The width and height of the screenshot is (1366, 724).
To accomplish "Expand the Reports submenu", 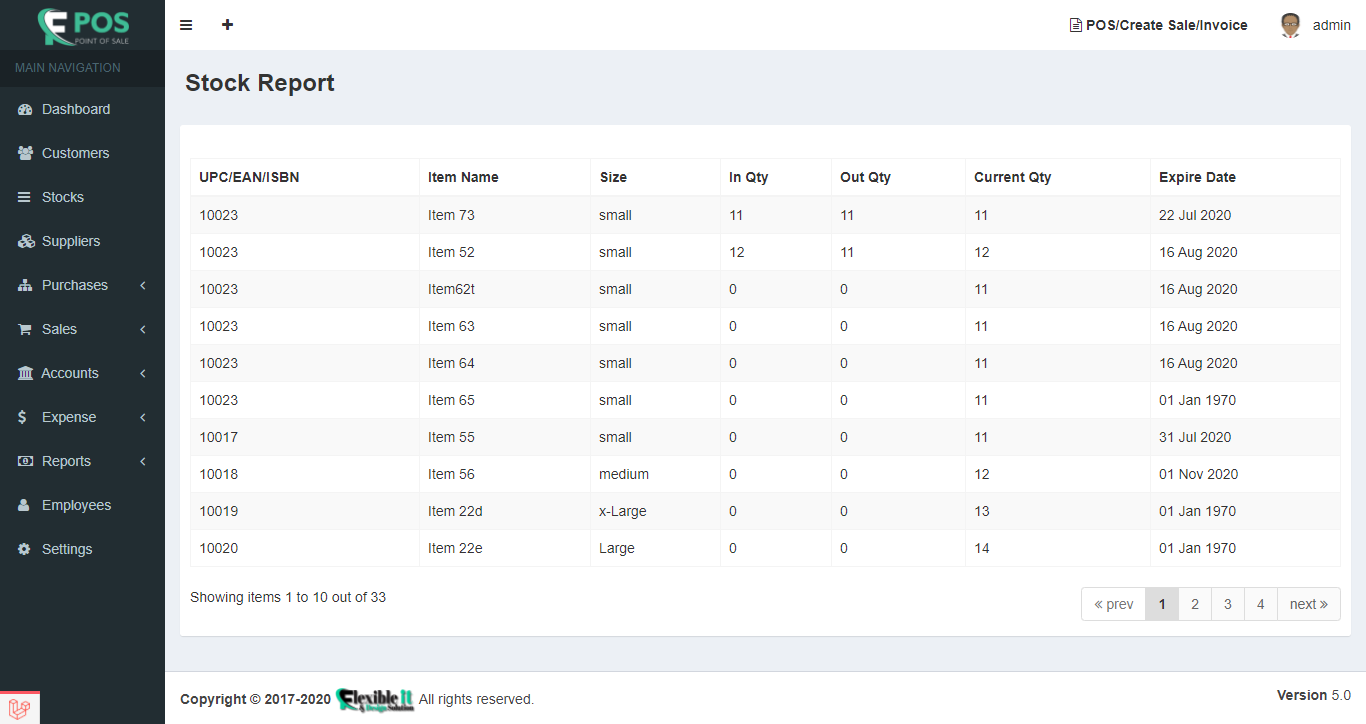I will pos(141,461).
